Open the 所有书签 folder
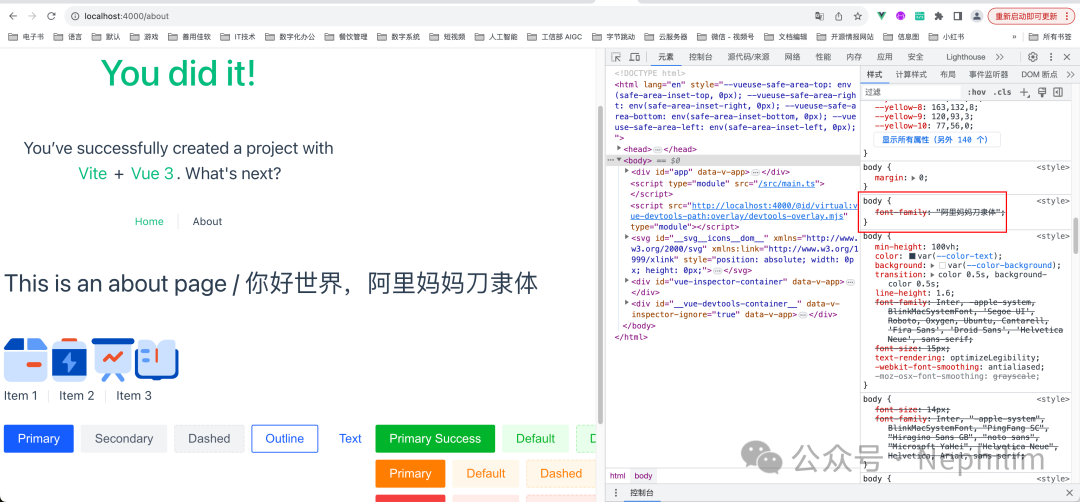 coord(1051,36)
